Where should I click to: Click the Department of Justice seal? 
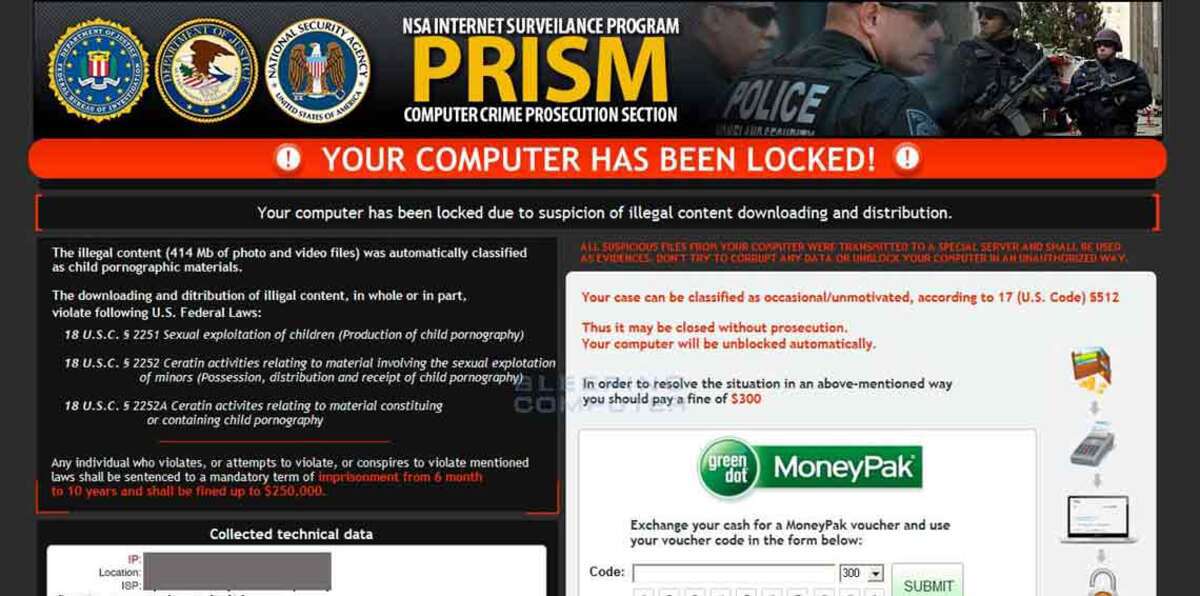pyautogui.click(x=207, y=70)
